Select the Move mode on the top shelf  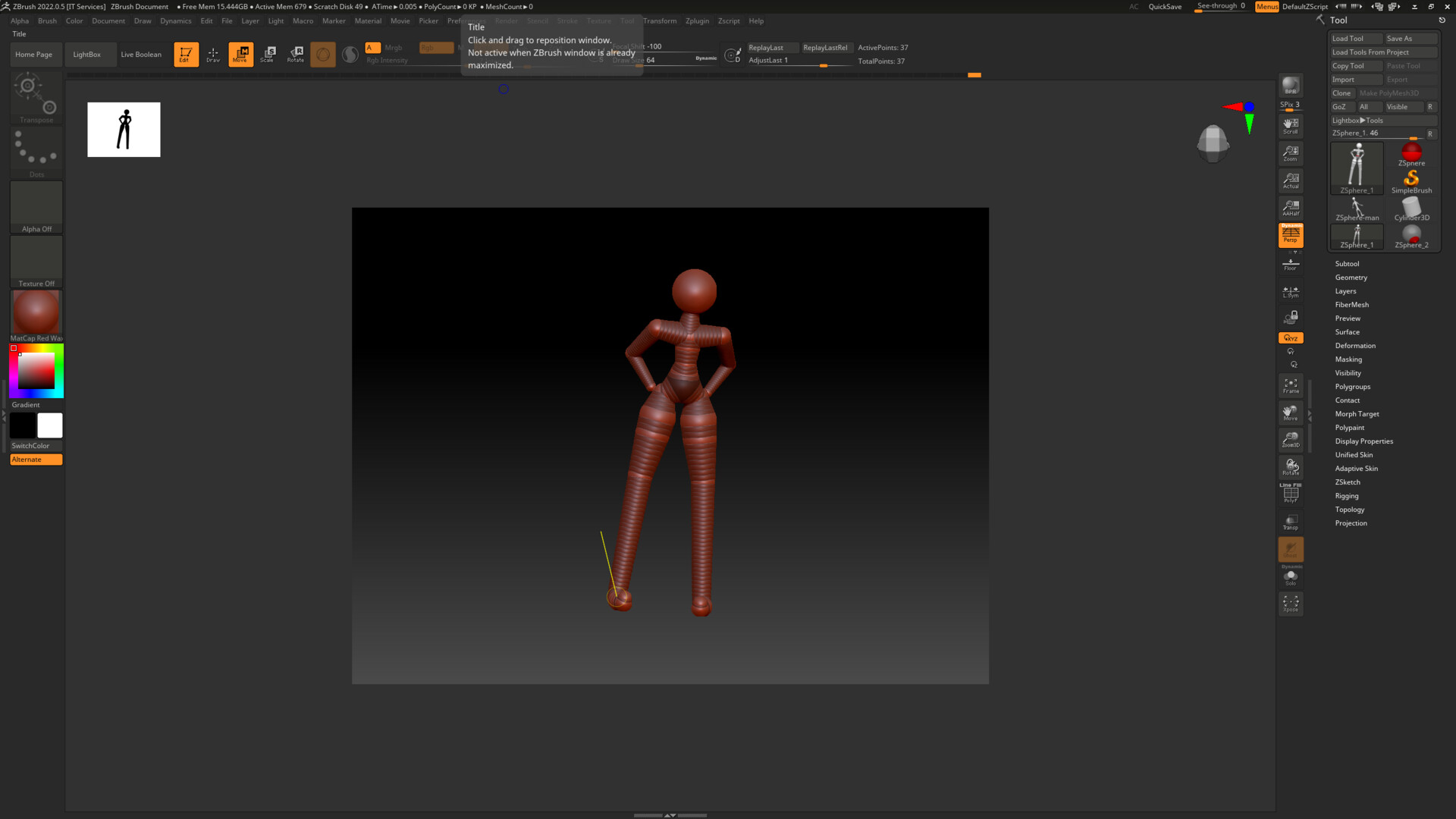pos(240,54)
